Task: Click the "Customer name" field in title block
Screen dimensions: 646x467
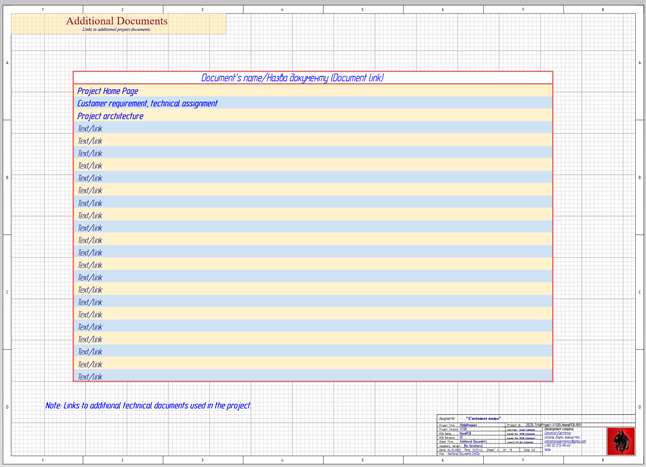Action: [x=483, y=417]
